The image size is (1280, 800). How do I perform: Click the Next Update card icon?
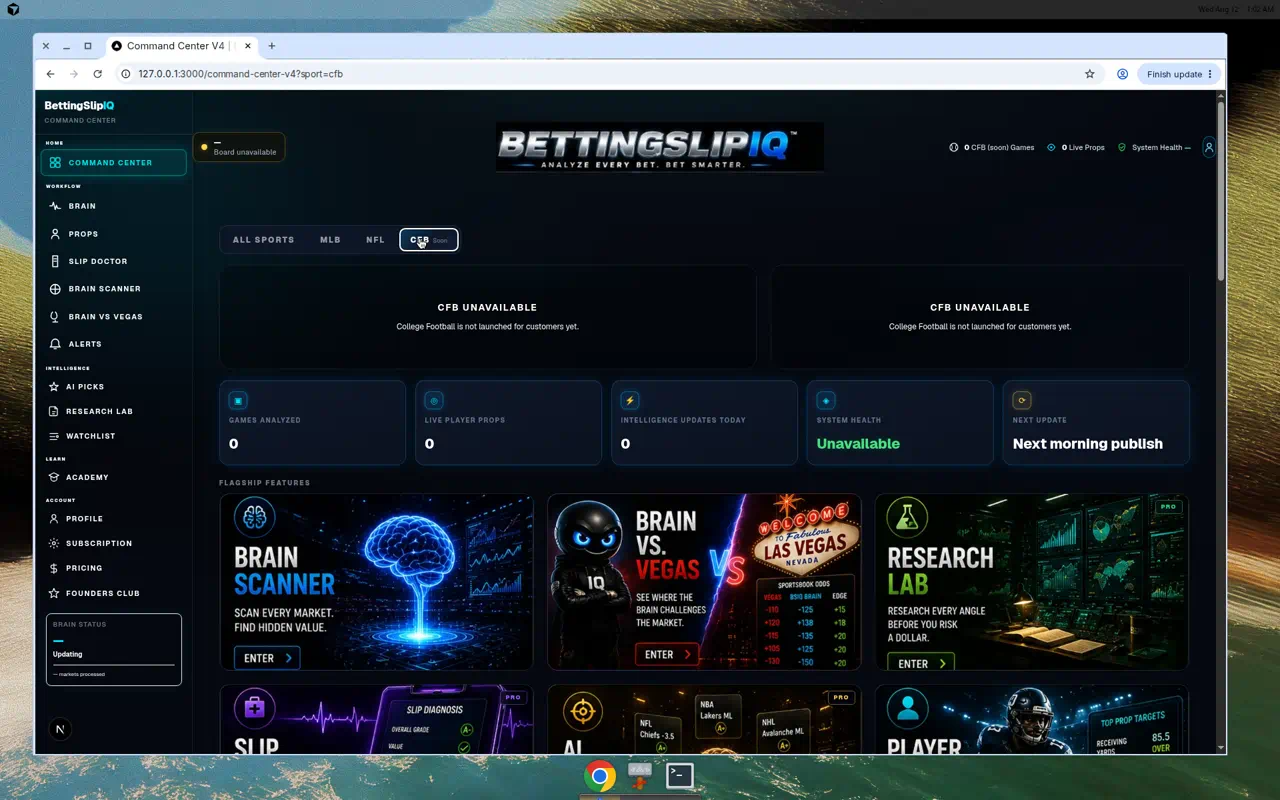[1022, 401]
